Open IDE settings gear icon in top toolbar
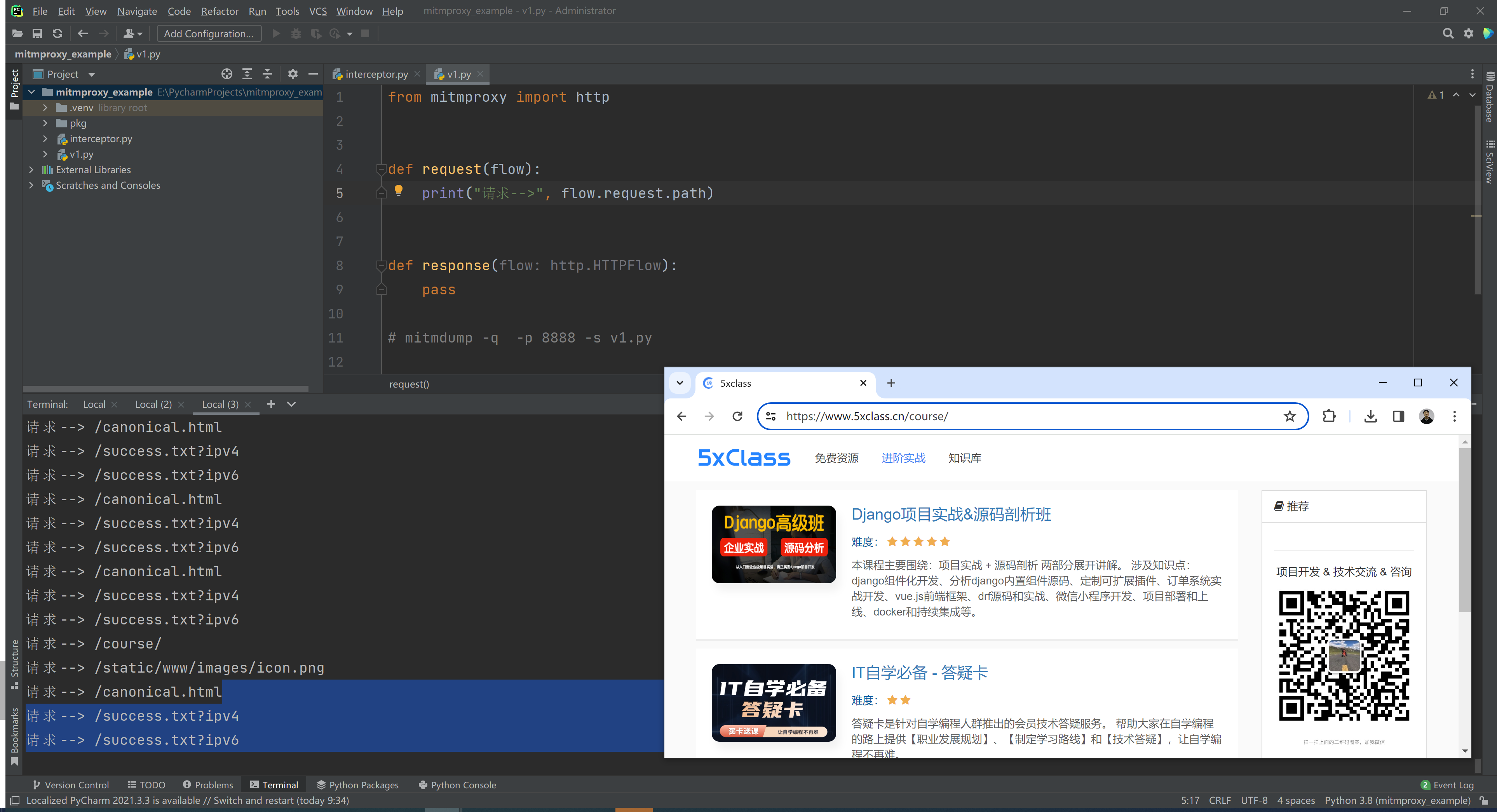1497x812 pixels. (1469, 34)
